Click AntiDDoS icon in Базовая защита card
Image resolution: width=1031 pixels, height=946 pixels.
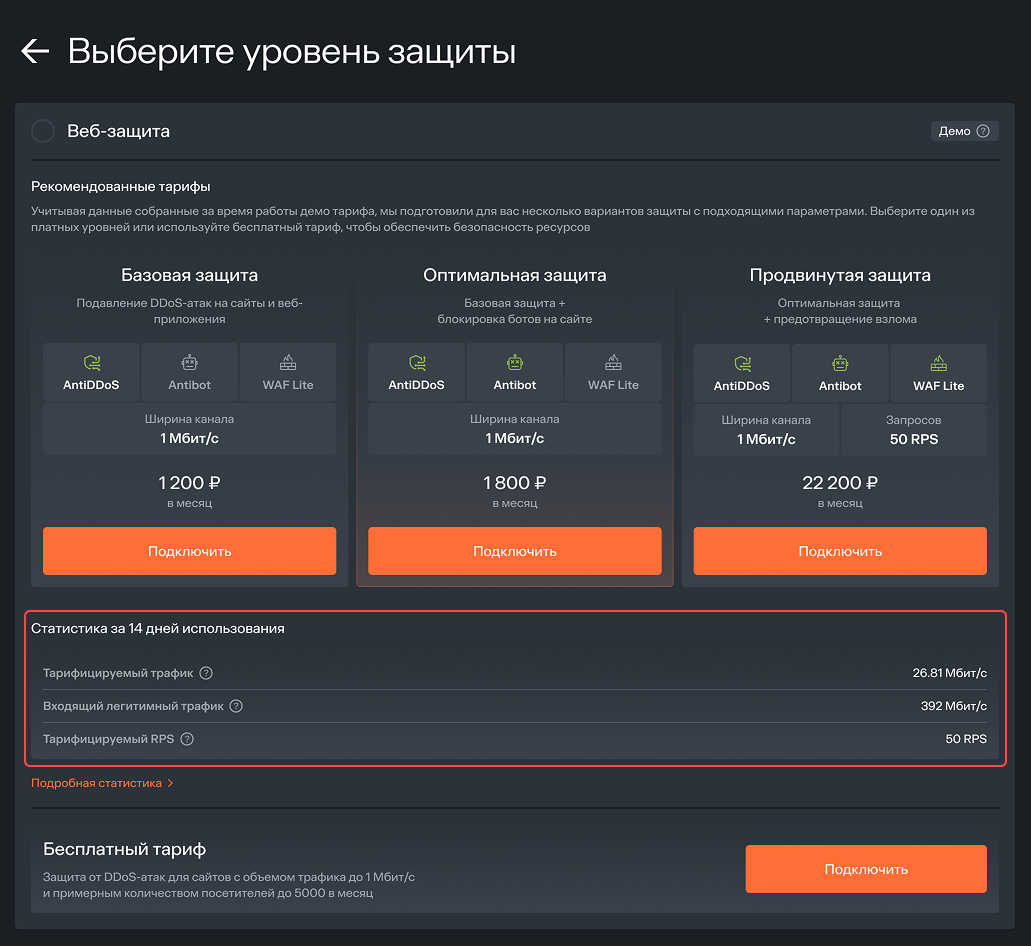[x=91, y=363]
